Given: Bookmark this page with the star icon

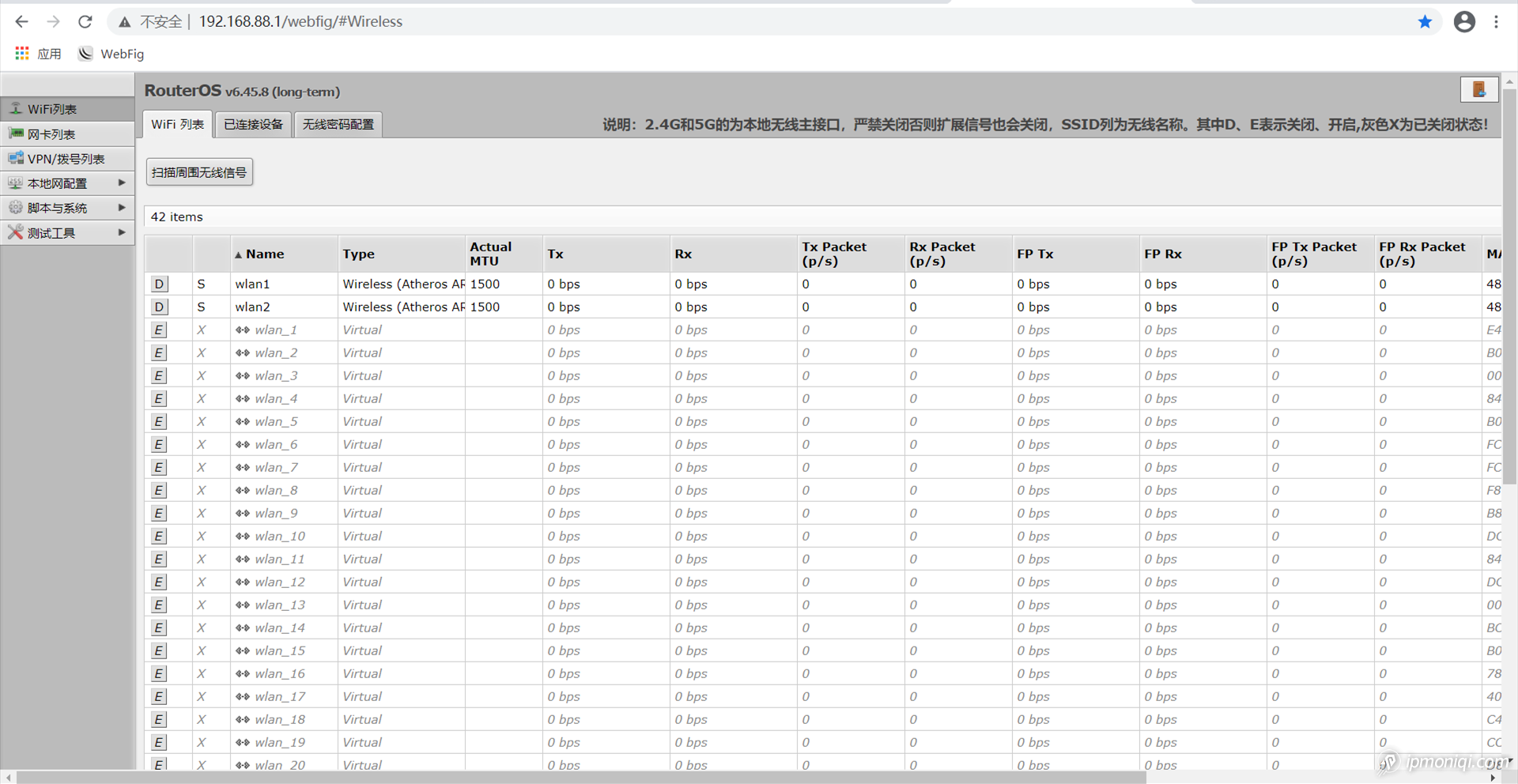Looking at the screenshot, I should [x=1425, y=22].
